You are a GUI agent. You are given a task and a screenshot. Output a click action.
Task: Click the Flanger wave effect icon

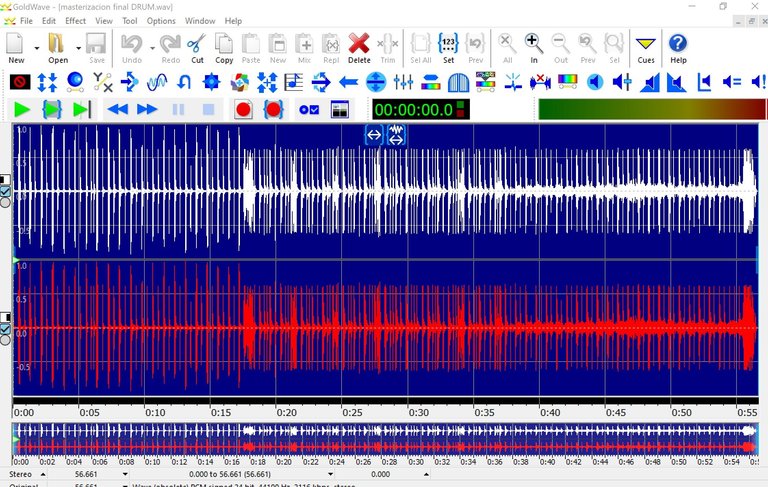(x=157, y=82)
